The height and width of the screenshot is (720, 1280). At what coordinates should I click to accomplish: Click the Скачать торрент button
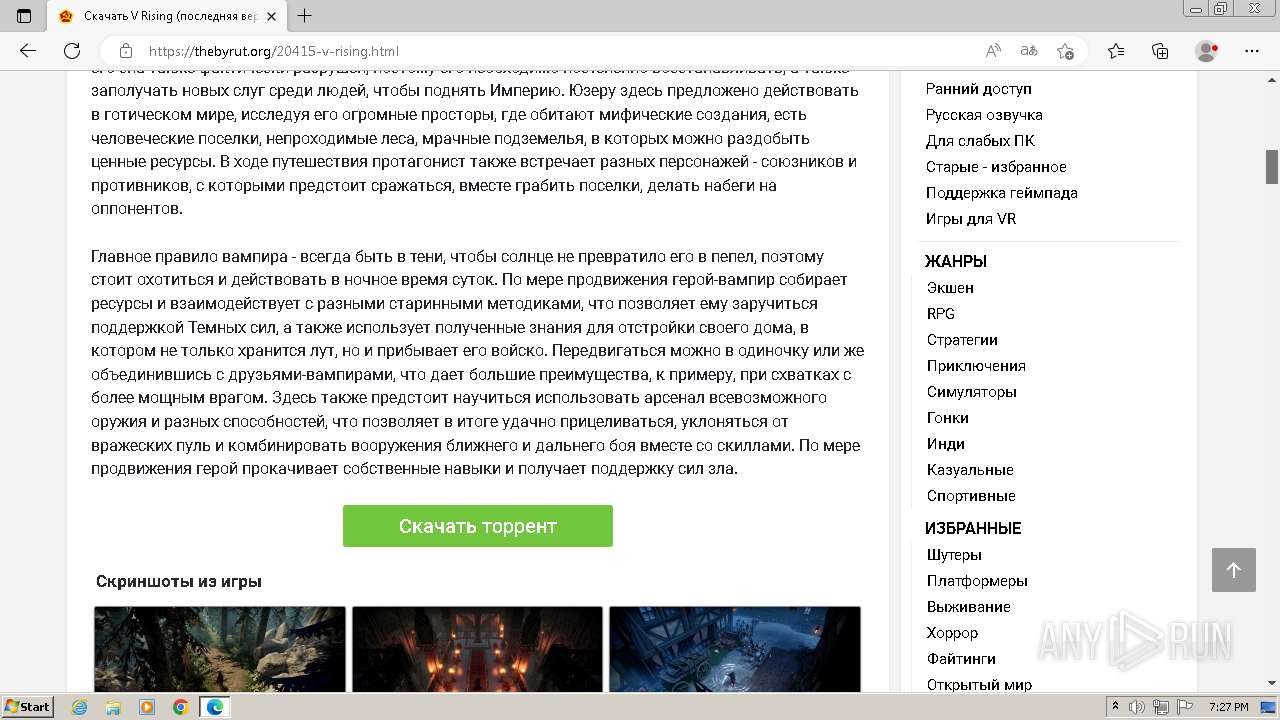coord(478,526)
